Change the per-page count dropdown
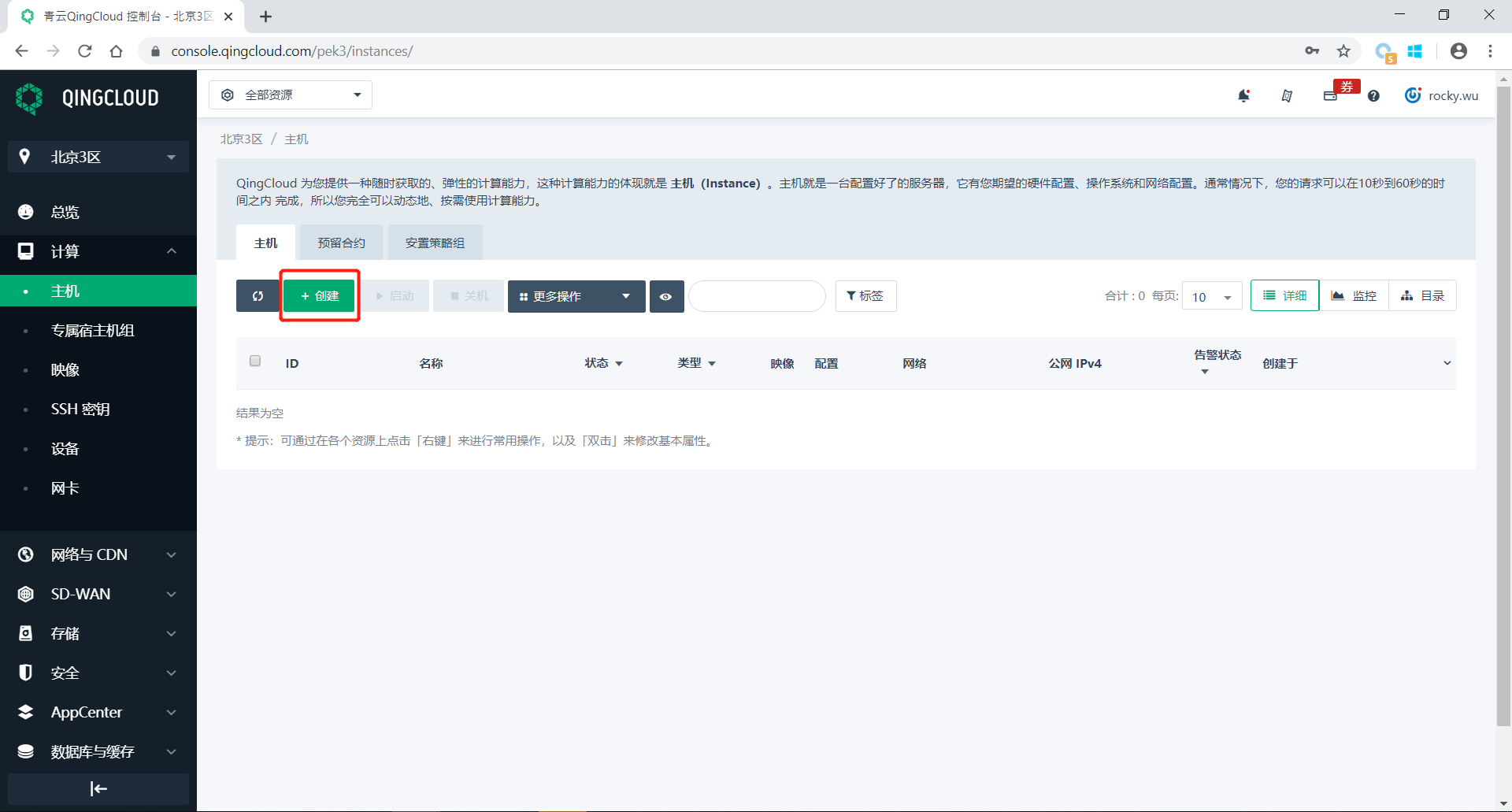The width and height of the screenshot is (1512, 812). pyautogui.click(x=1212, y=296)
